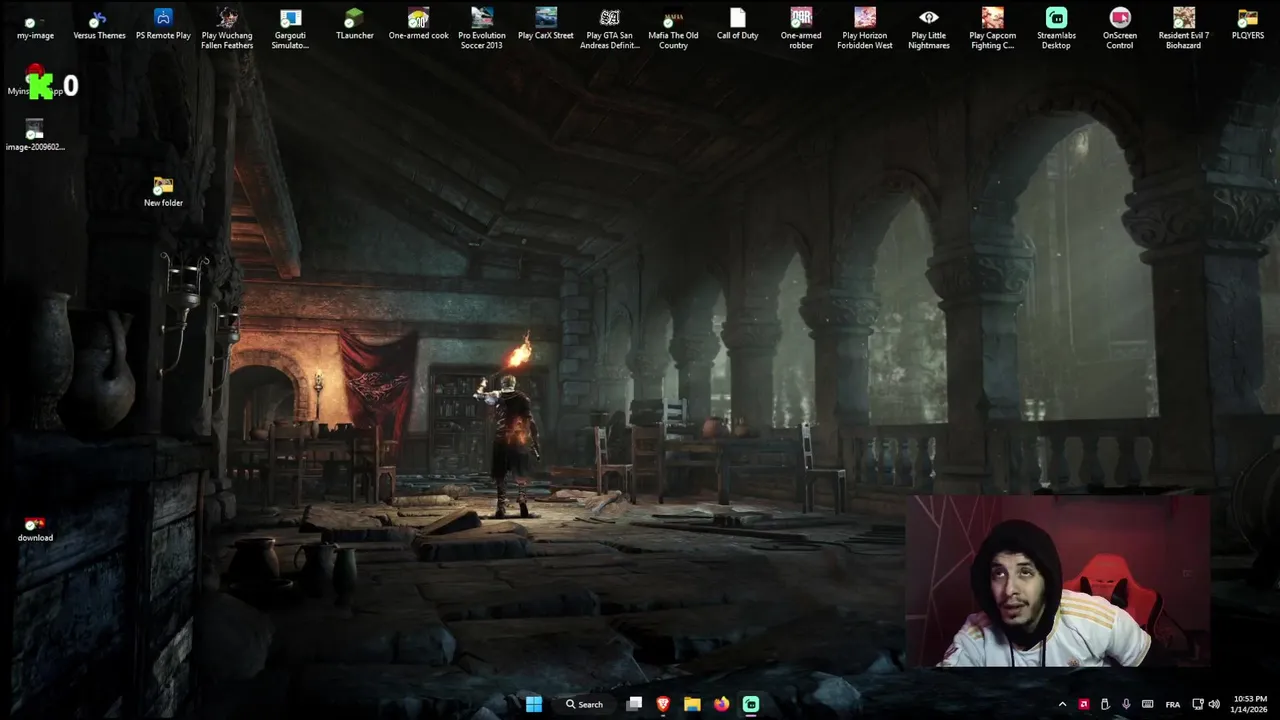The width and height of the screenshot is (1280, 720).
Task: Expand the hidden system tray icons
Action: point(1063,704)
